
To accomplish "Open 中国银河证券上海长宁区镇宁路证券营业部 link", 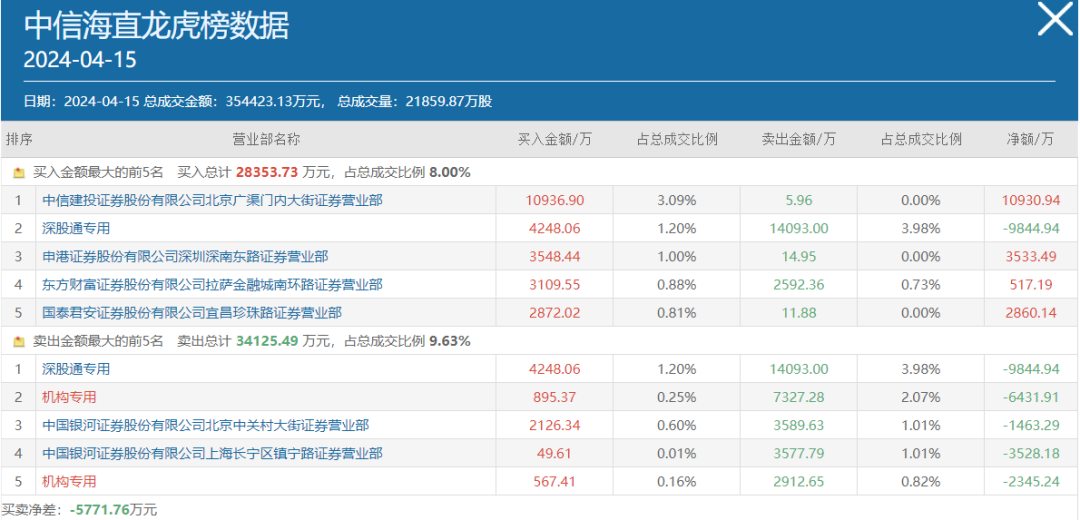I will tap(212, 453).
